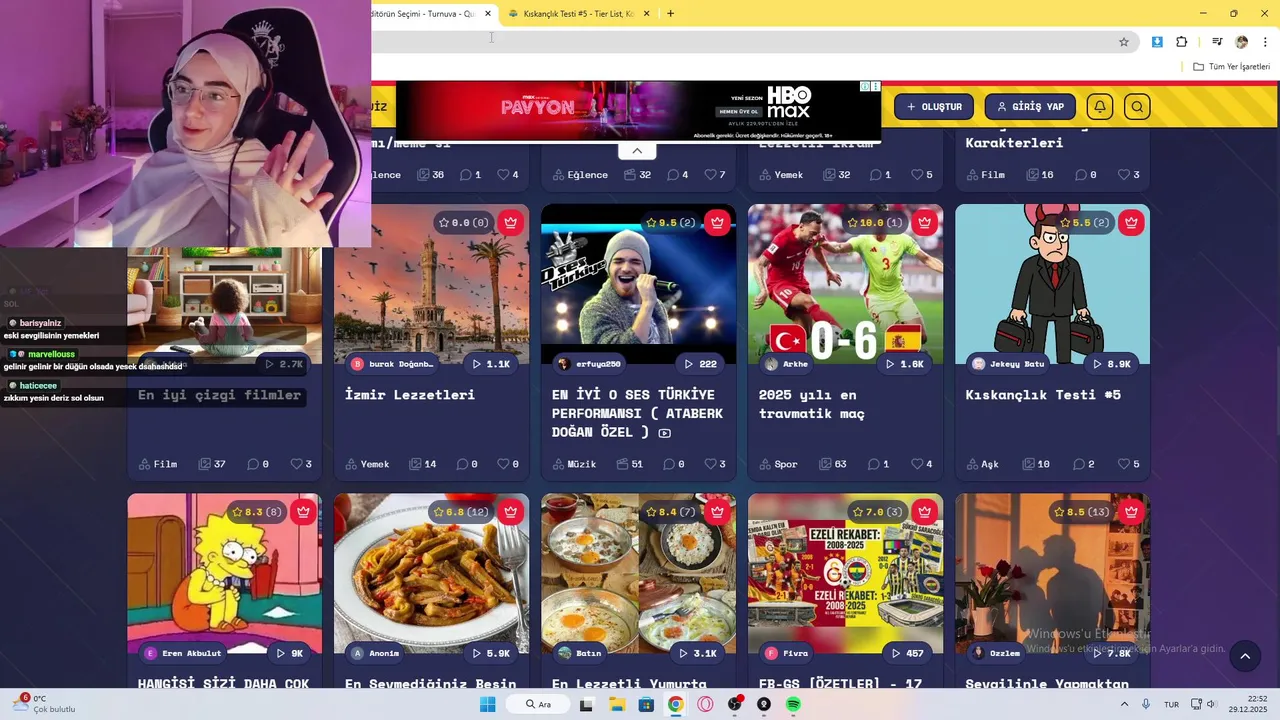Open the okra dish thumbnail

pos(431,573)
